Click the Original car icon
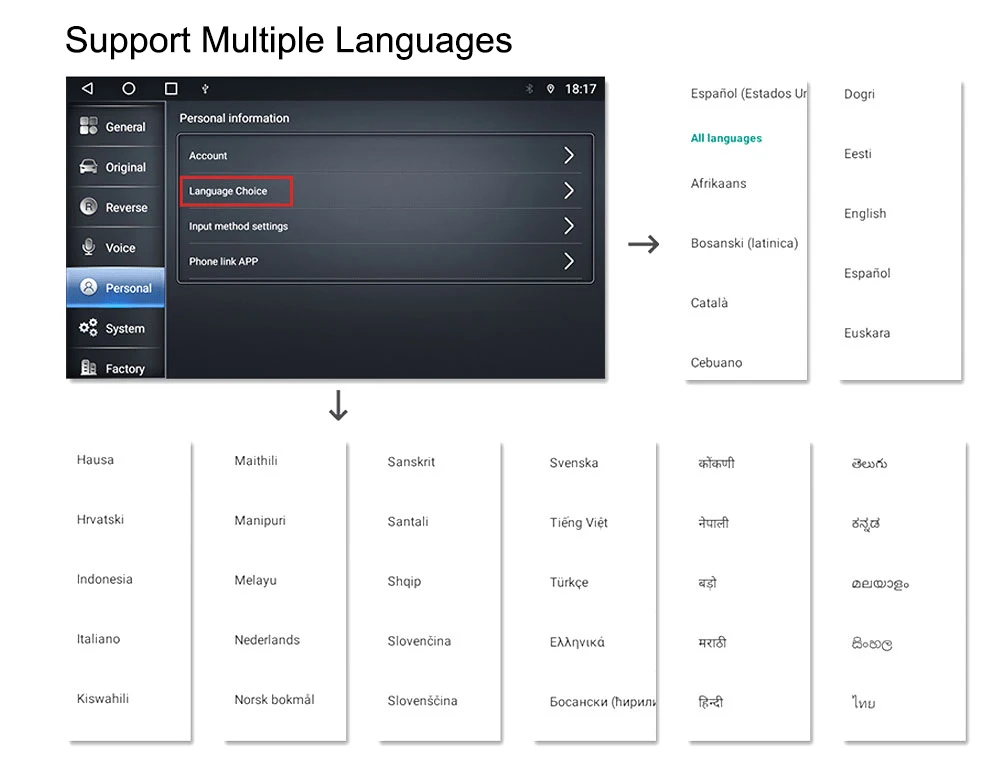The width and height of the screenshot is (1000, 782). click(x=89, y=166)
